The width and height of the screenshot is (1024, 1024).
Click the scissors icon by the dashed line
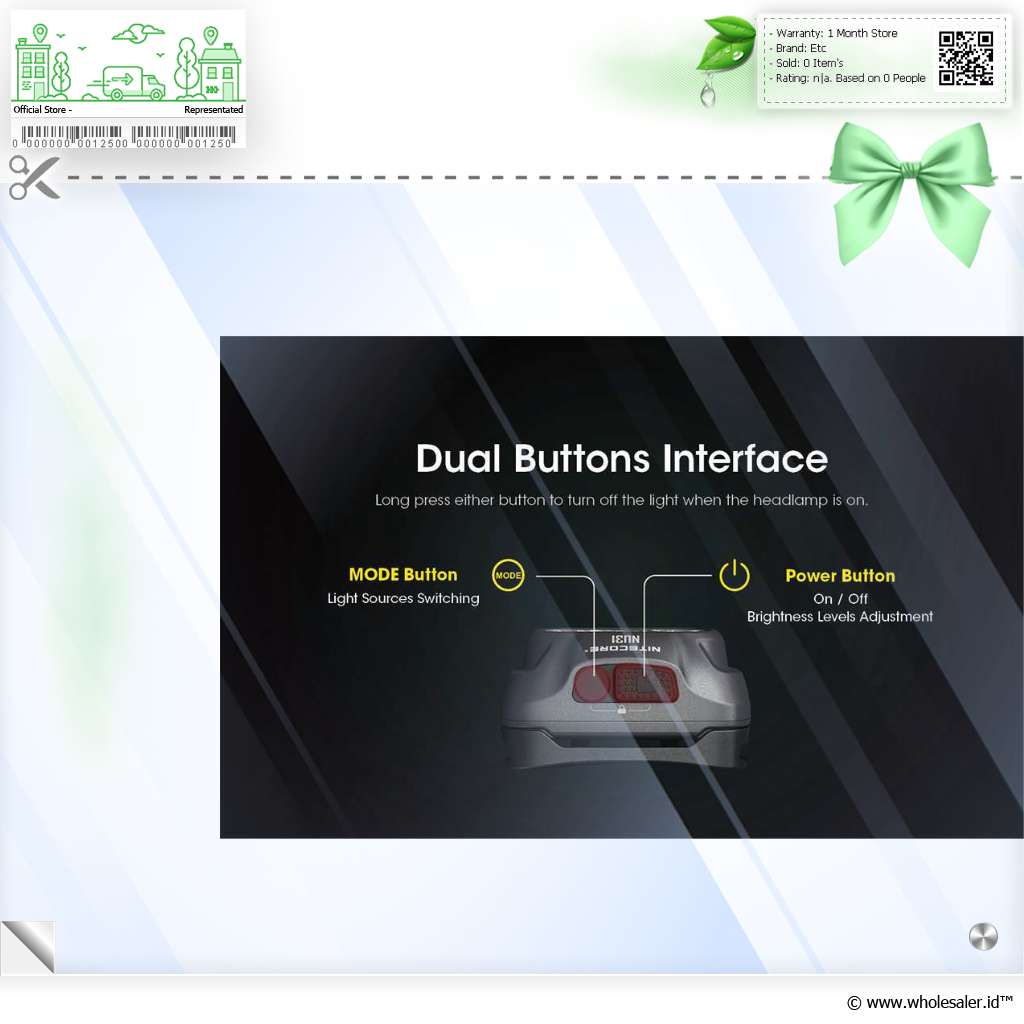[35, 178]
